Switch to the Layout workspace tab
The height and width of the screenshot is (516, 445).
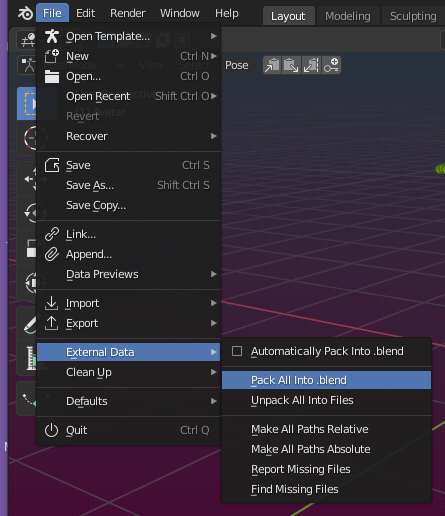[x=288, y=16]
